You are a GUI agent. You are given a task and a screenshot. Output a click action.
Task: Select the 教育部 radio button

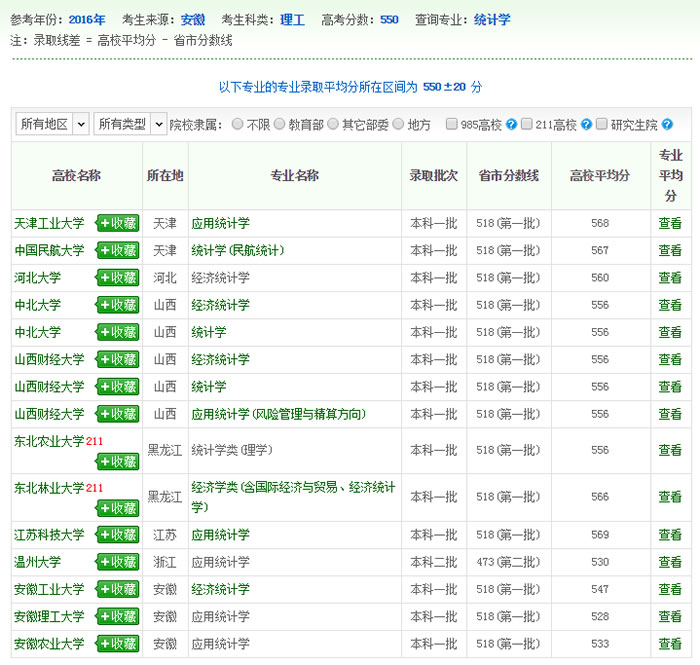(x=279, y=124)
